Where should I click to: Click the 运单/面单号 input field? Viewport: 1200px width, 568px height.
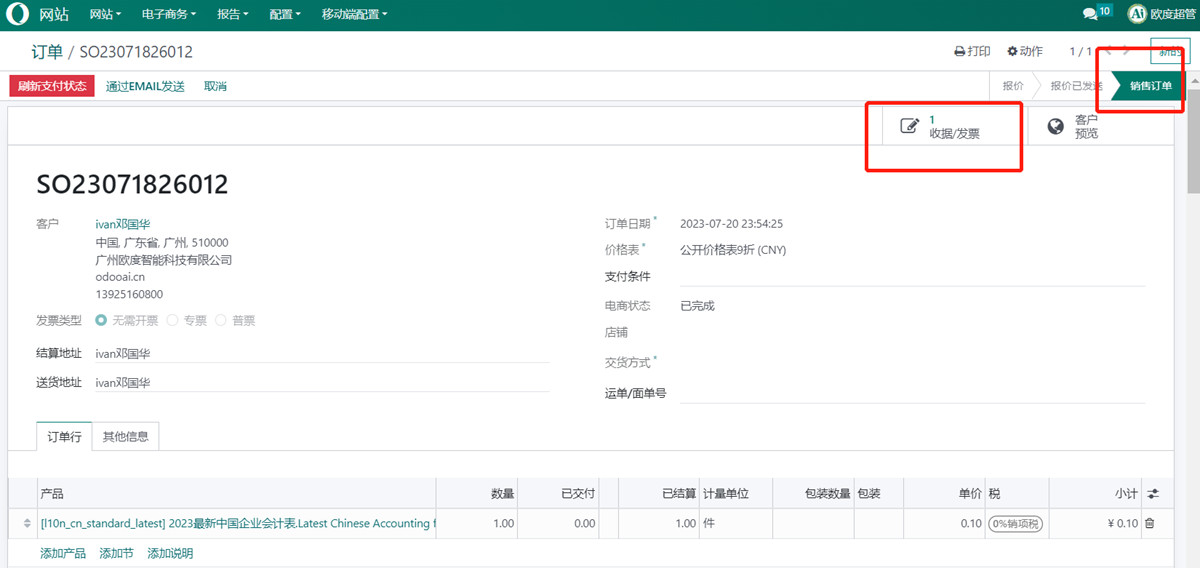click(910, 393)
